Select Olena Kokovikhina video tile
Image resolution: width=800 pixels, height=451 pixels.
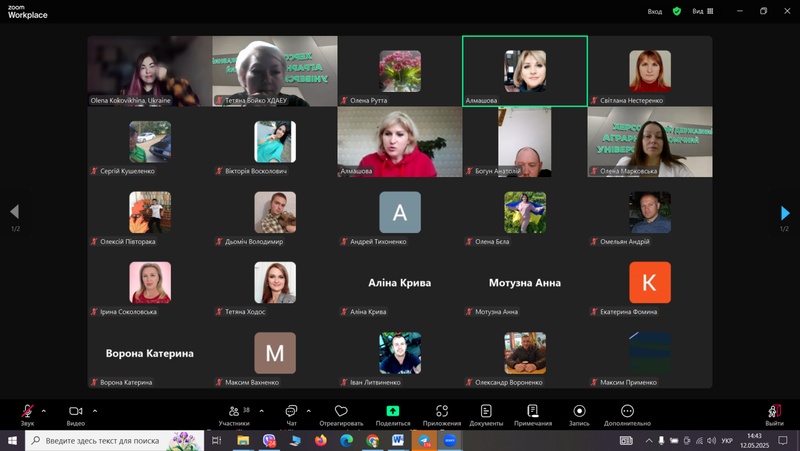tap(150, 71)
